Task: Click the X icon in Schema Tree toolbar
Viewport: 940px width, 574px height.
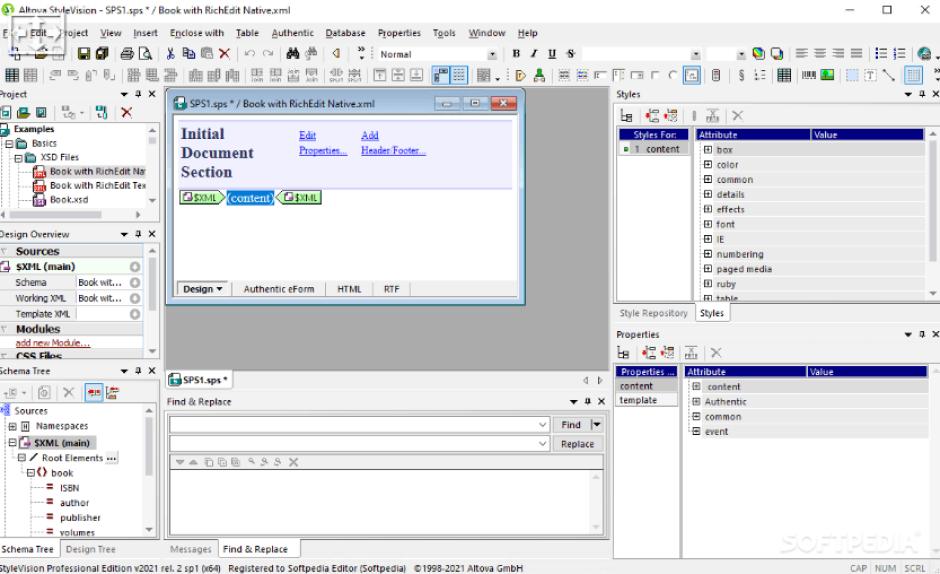Action: pyautogui.click(x=68, y=392)
